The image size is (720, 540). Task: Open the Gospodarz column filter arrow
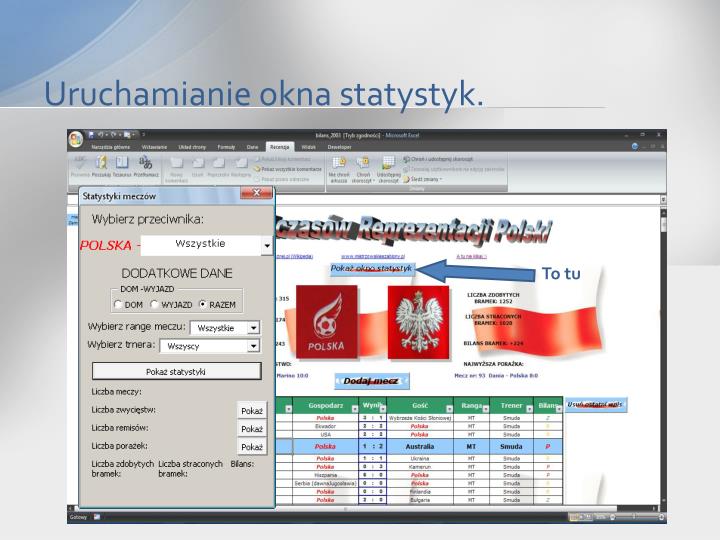(354, 409)
